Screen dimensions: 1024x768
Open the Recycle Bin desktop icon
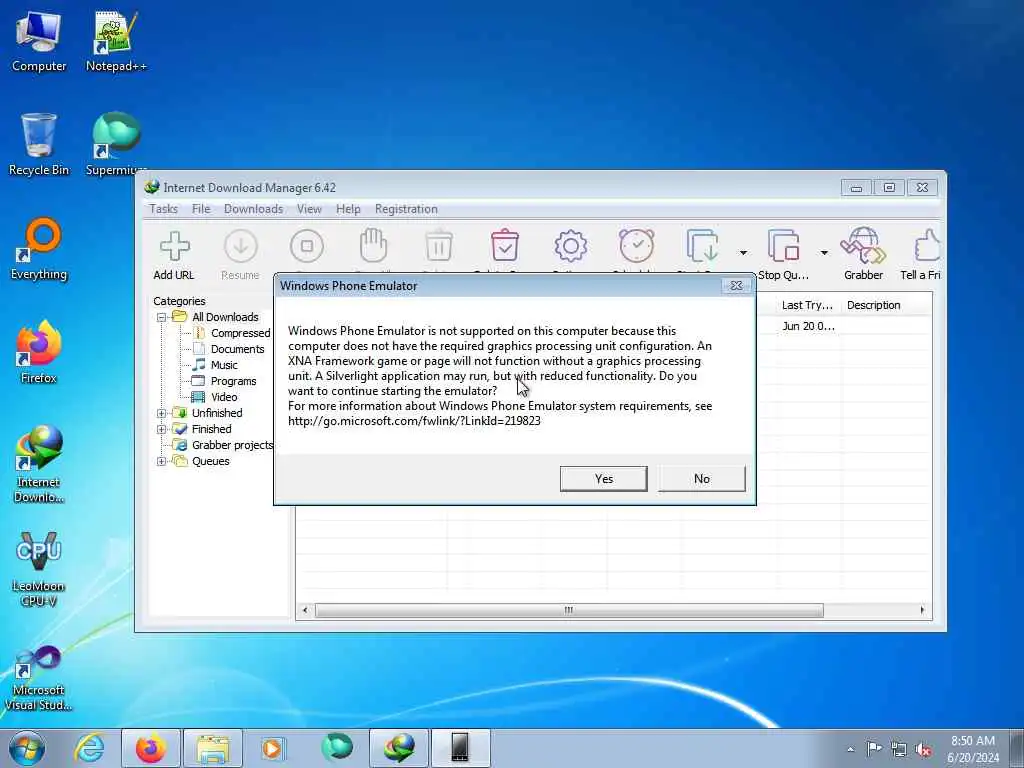pyautogui.click(x=39, y=144)
